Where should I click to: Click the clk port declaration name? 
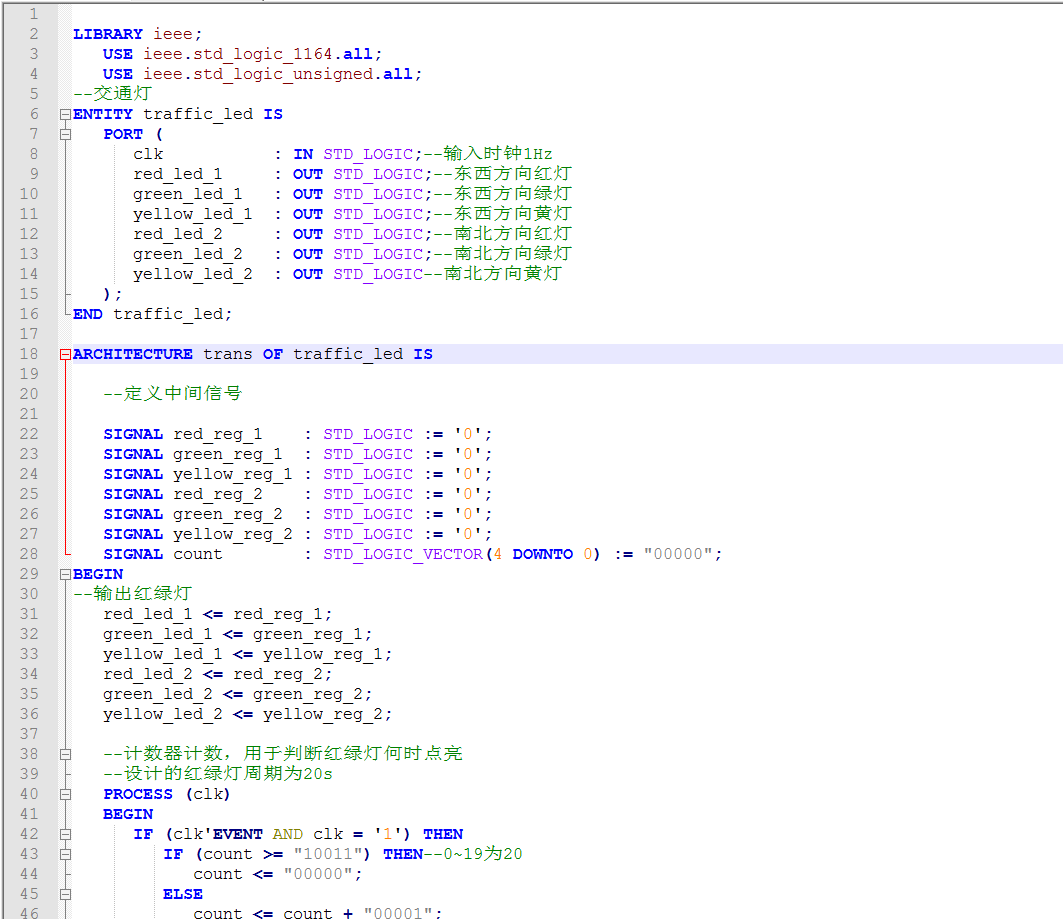[148, 154]
